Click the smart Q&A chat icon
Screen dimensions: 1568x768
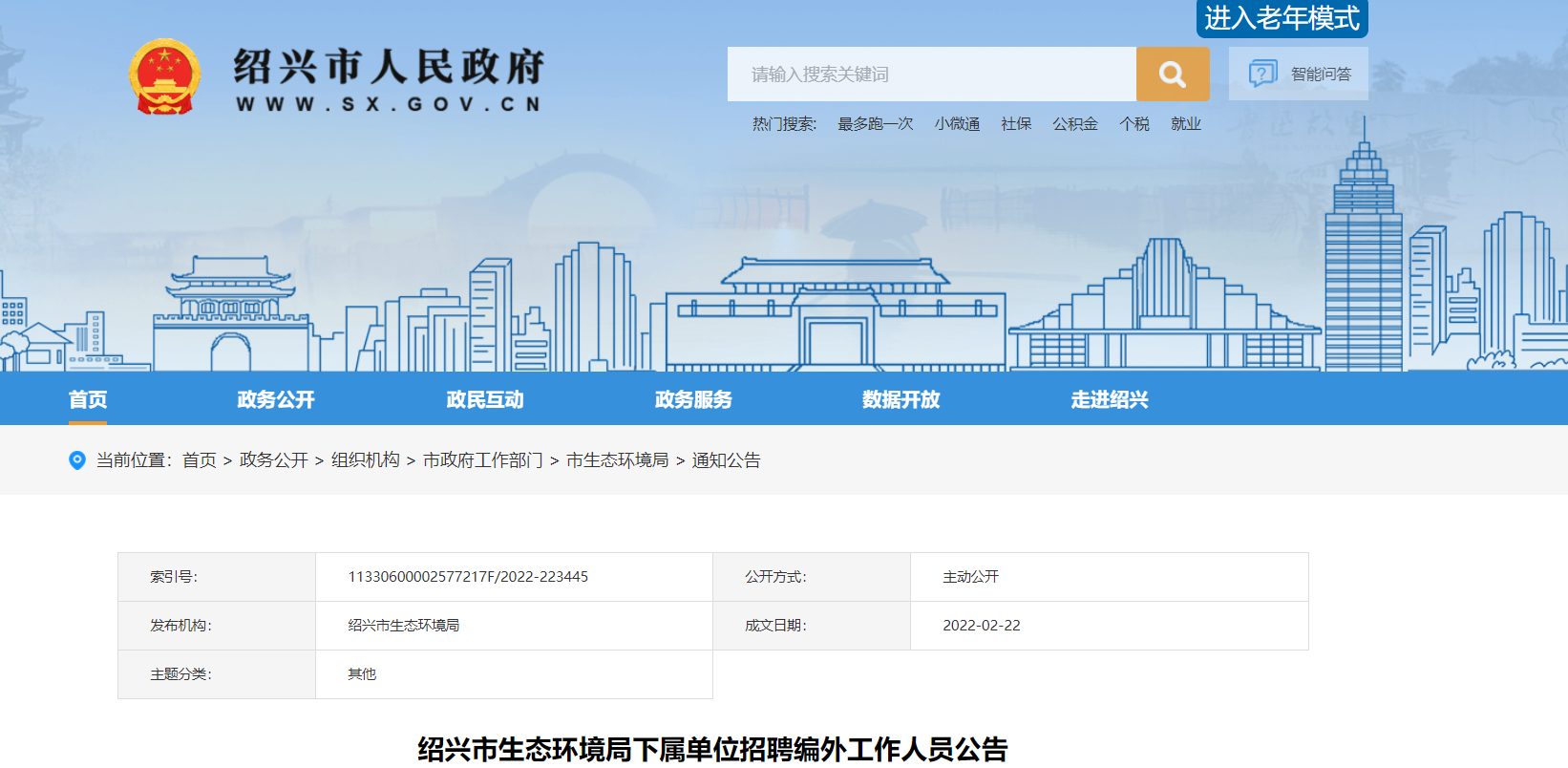(x=1262, y=74)
